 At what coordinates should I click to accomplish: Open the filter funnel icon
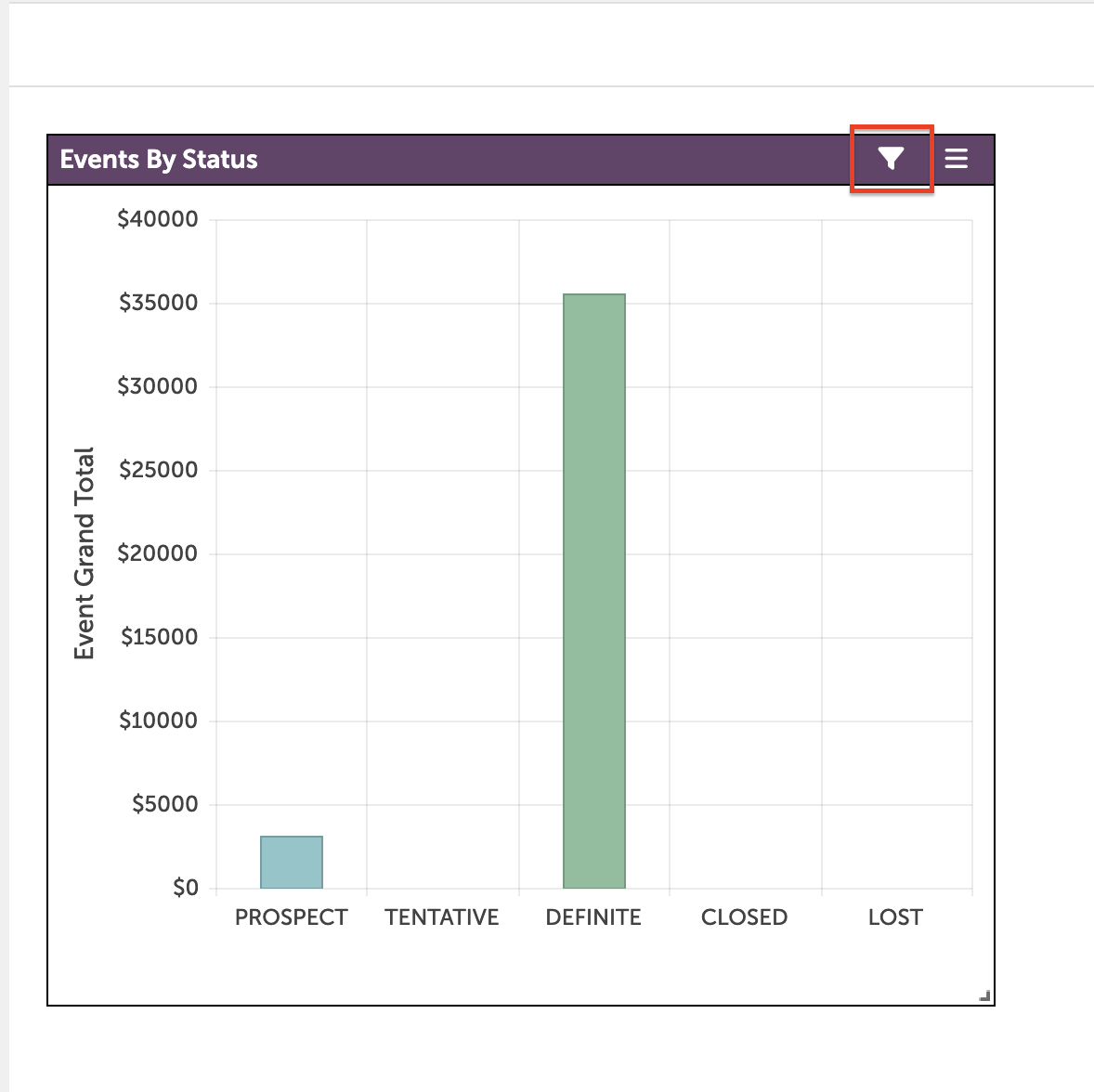(891, 159)
